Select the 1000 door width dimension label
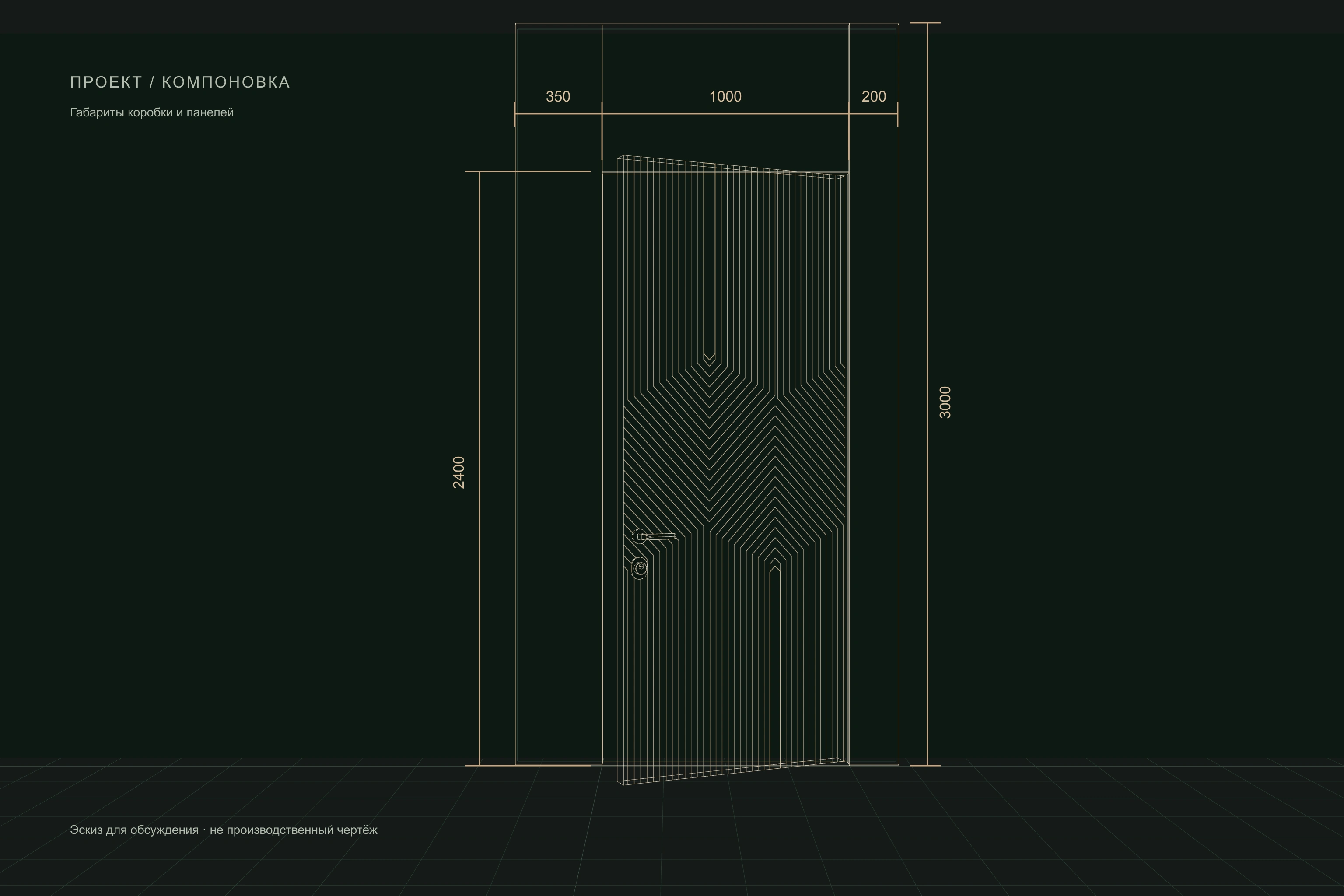The image size is (1344, 896). [x=725, y=97]
